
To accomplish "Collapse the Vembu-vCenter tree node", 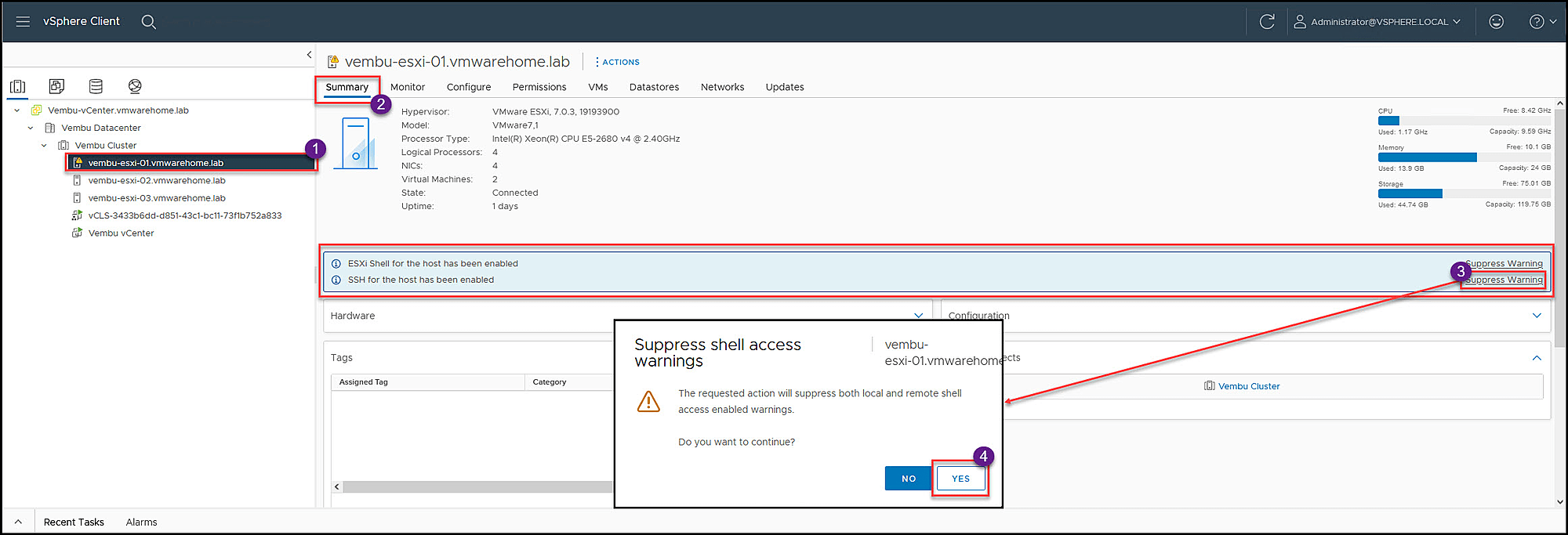I will (17, 110).
